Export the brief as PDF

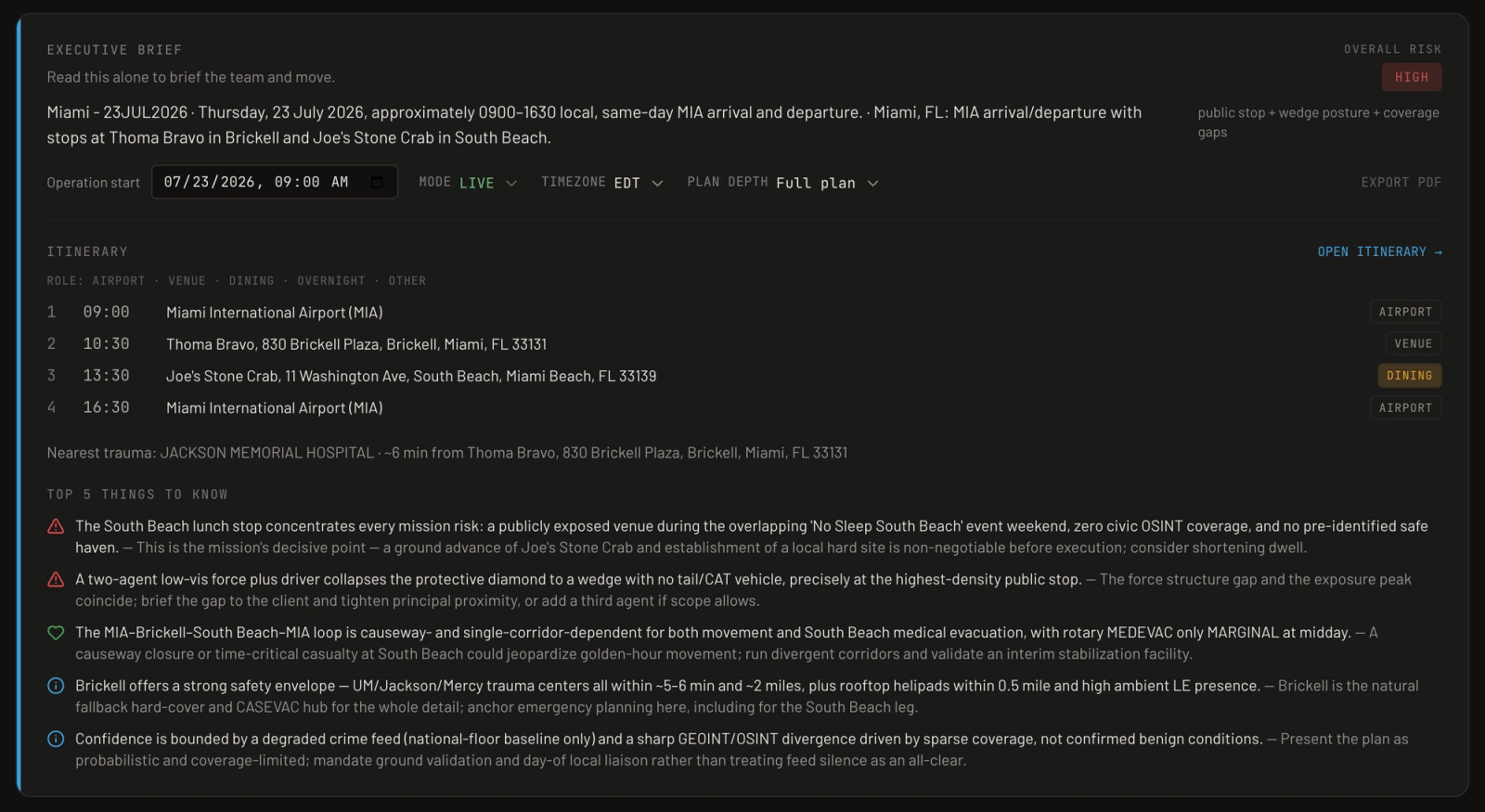coord(1401,183)
